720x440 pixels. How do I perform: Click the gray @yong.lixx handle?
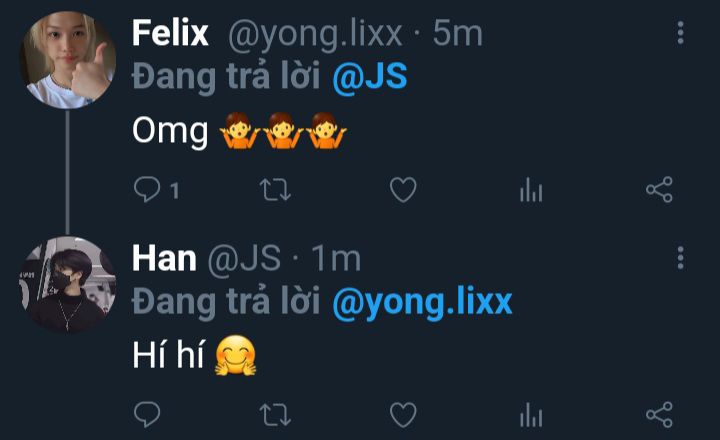click(x=315, y=35)
